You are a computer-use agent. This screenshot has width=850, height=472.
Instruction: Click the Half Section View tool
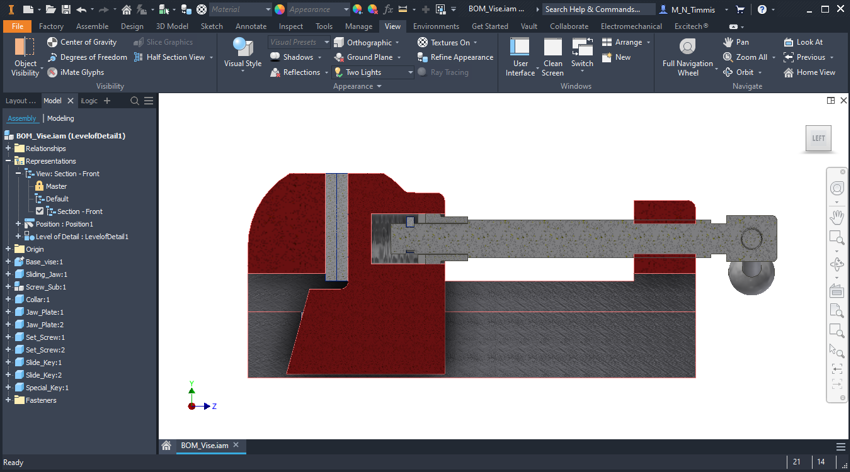(x=170, y=57)
